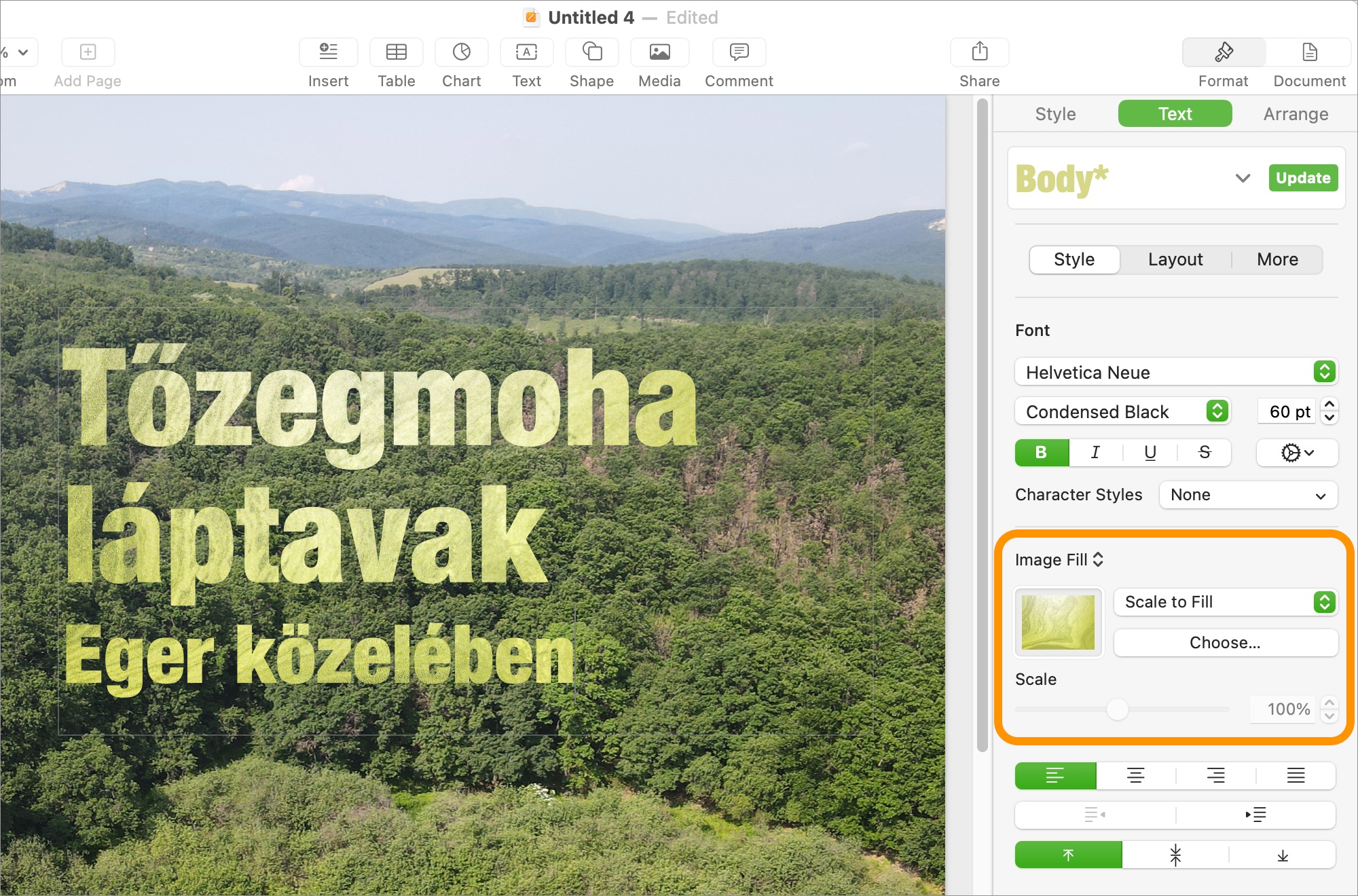Insert a Table from the toolbar
This screenshot has height=896, width=1358.
397,52
